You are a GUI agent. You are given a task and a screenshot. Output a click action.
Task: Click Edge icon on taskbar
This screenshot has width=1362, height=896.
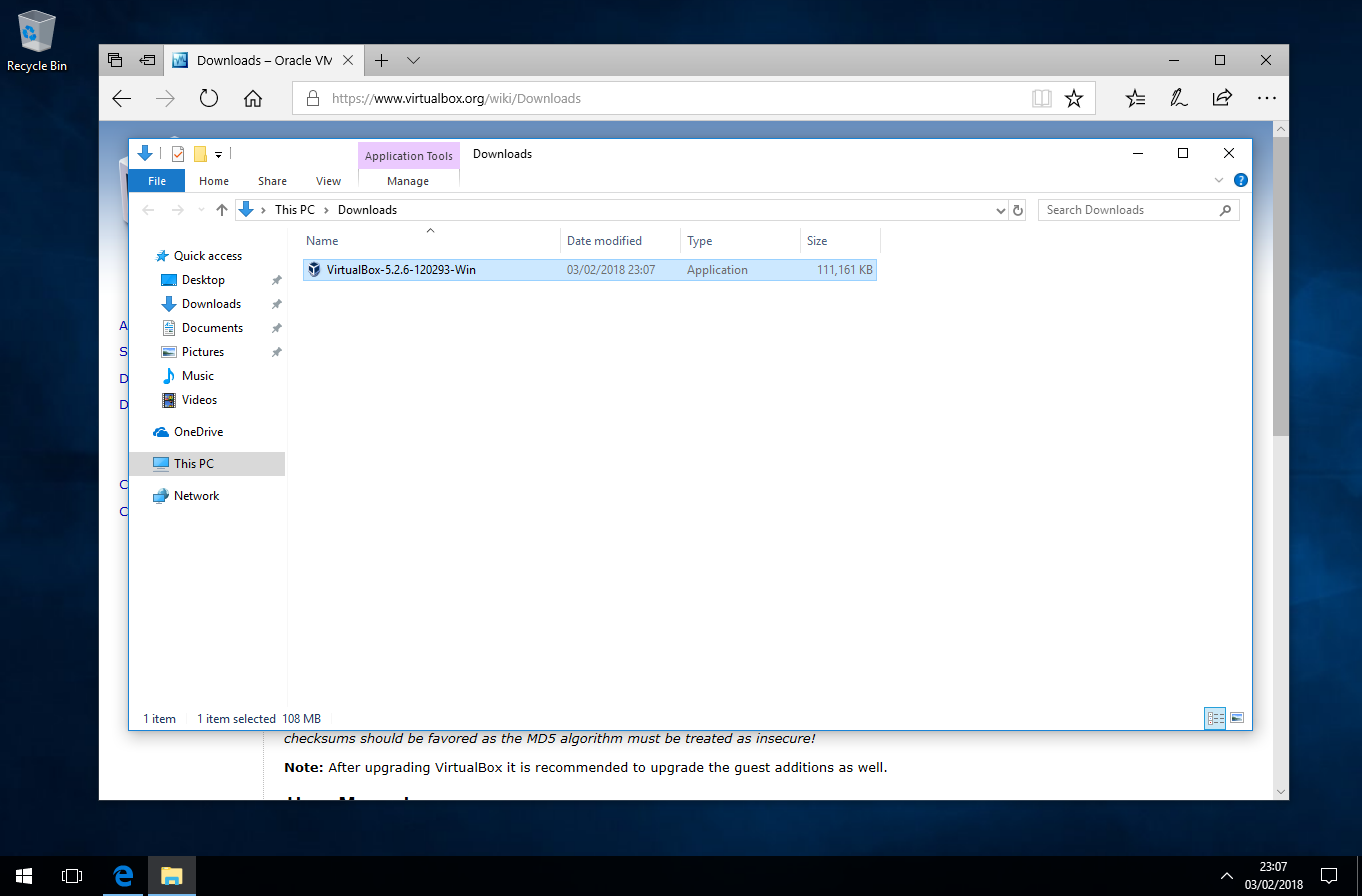124,876
